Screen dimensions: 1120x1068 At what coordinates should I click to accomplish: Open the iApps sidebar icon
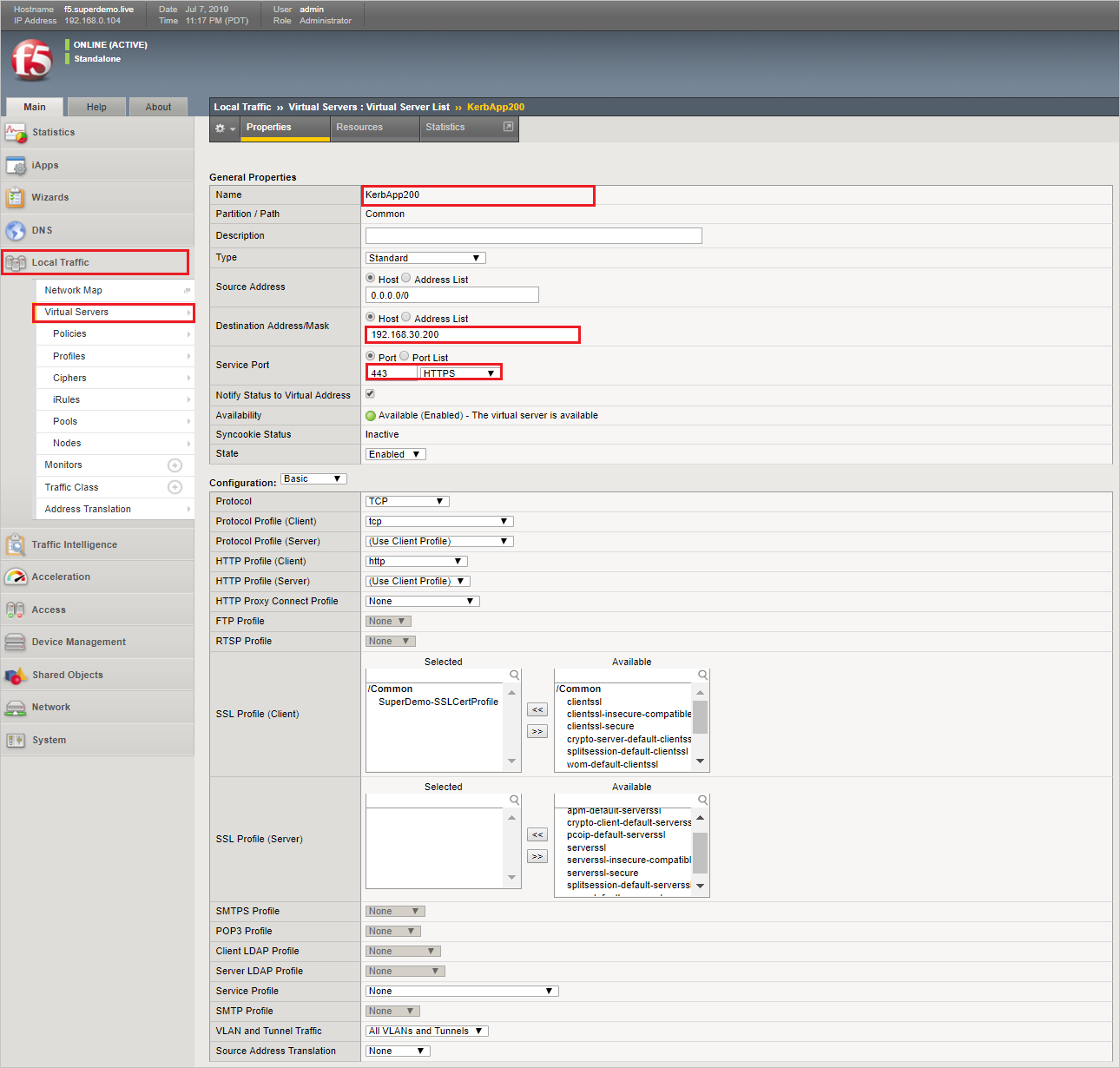(16, 165)
